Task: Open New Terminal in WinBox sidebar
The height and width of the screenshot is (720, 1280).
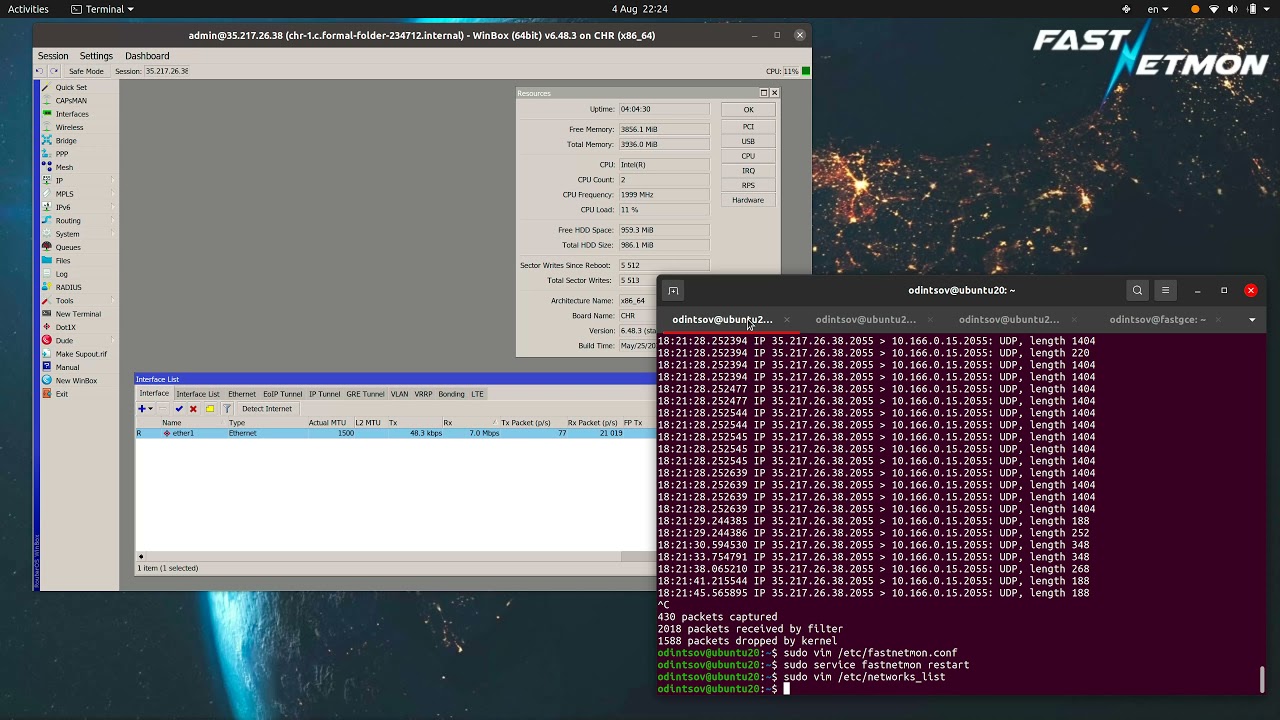Action: tap(78, 314)
